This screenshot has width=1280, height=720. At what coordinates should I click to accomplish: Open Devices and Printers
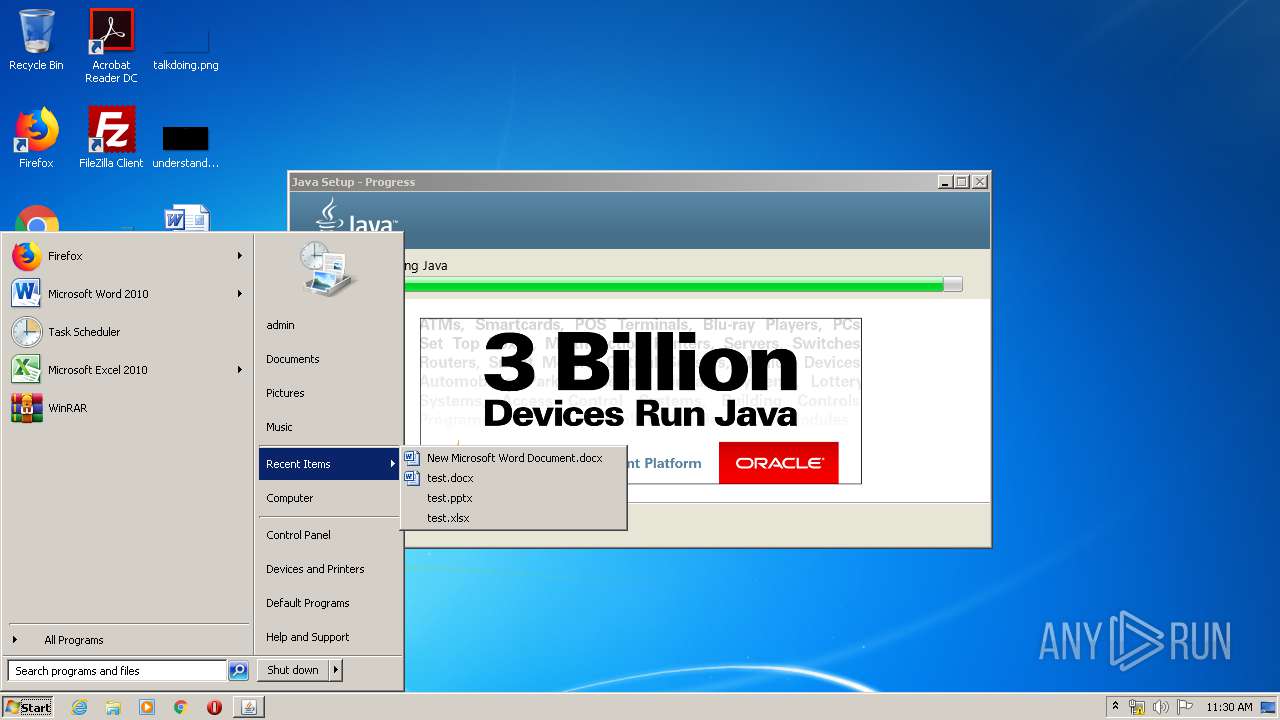coord(329,569)
